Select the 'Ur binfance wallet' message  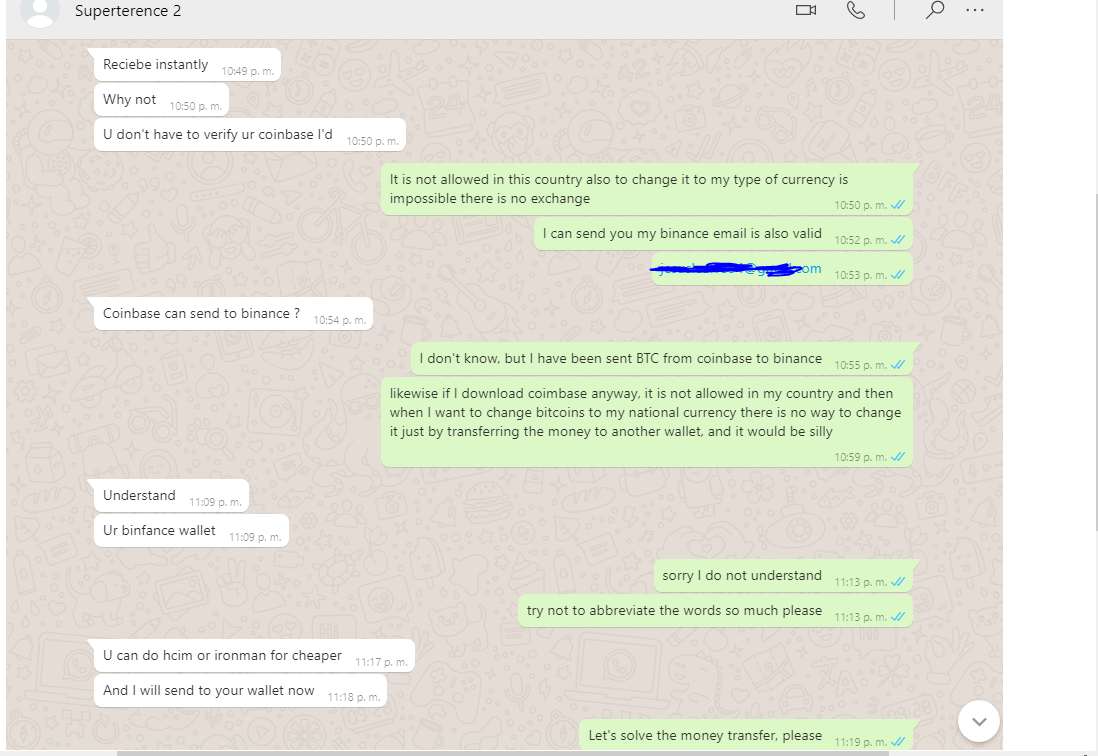191,531
